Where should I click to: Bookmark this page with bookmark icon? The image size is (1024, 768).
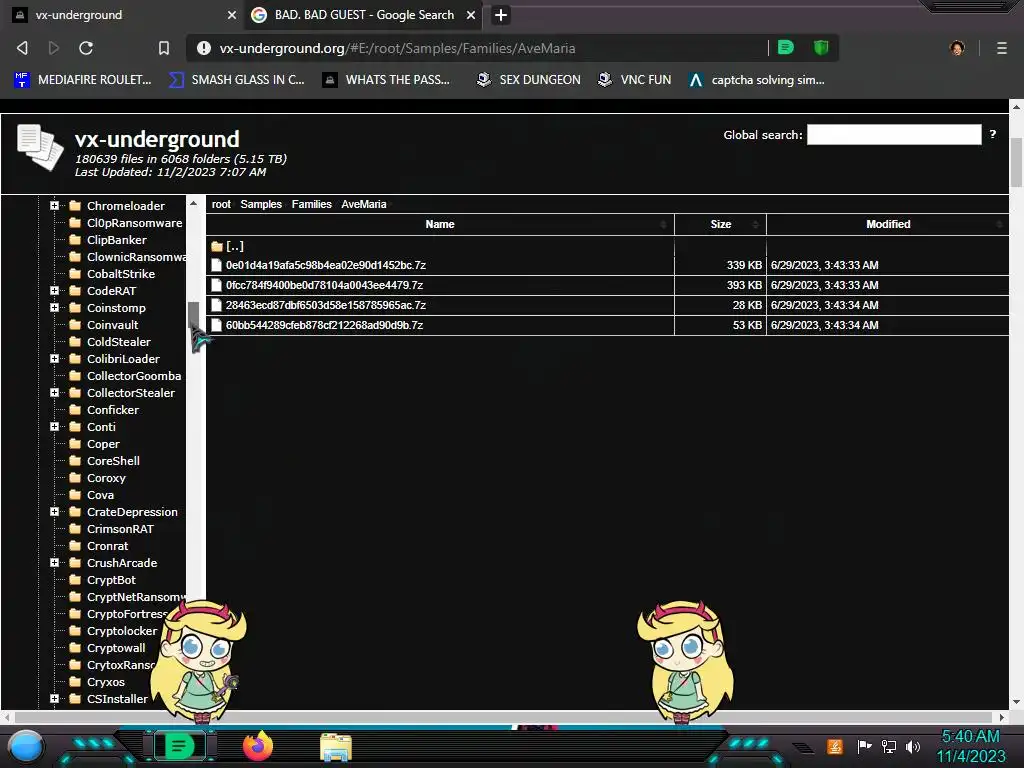pyautogui.click(x=164, y=48)
